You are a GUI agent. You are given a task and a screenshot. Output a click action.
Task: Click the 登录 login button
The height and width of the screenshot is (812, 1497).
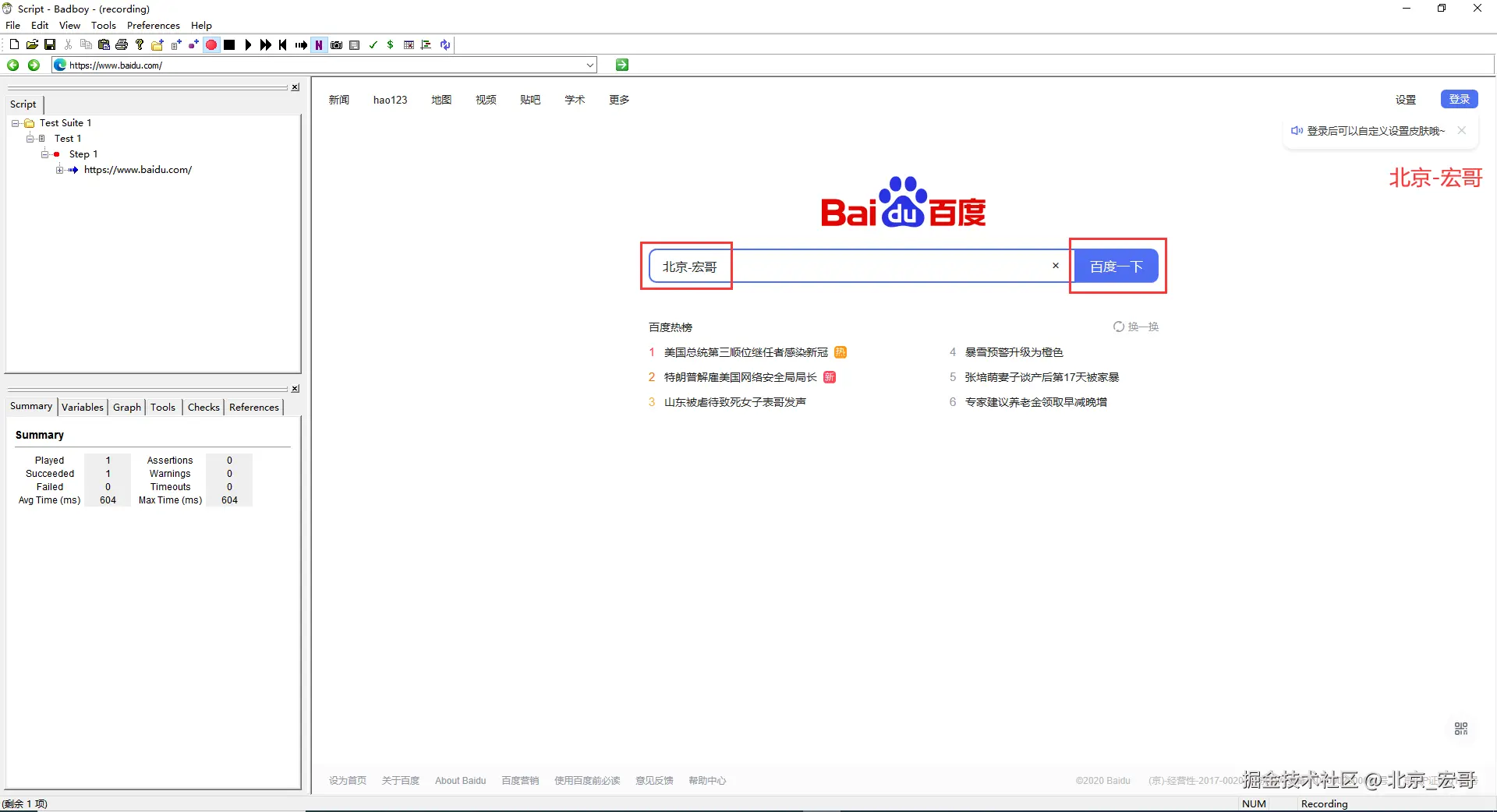1460,99
